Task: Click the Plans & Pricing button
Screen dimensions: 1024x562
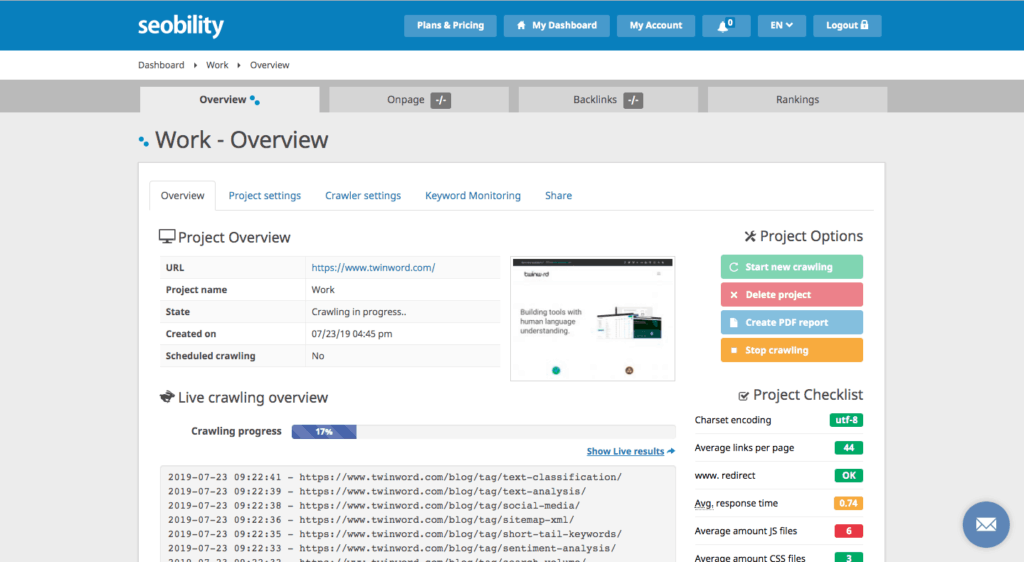Action: click(x=450, y=25)
